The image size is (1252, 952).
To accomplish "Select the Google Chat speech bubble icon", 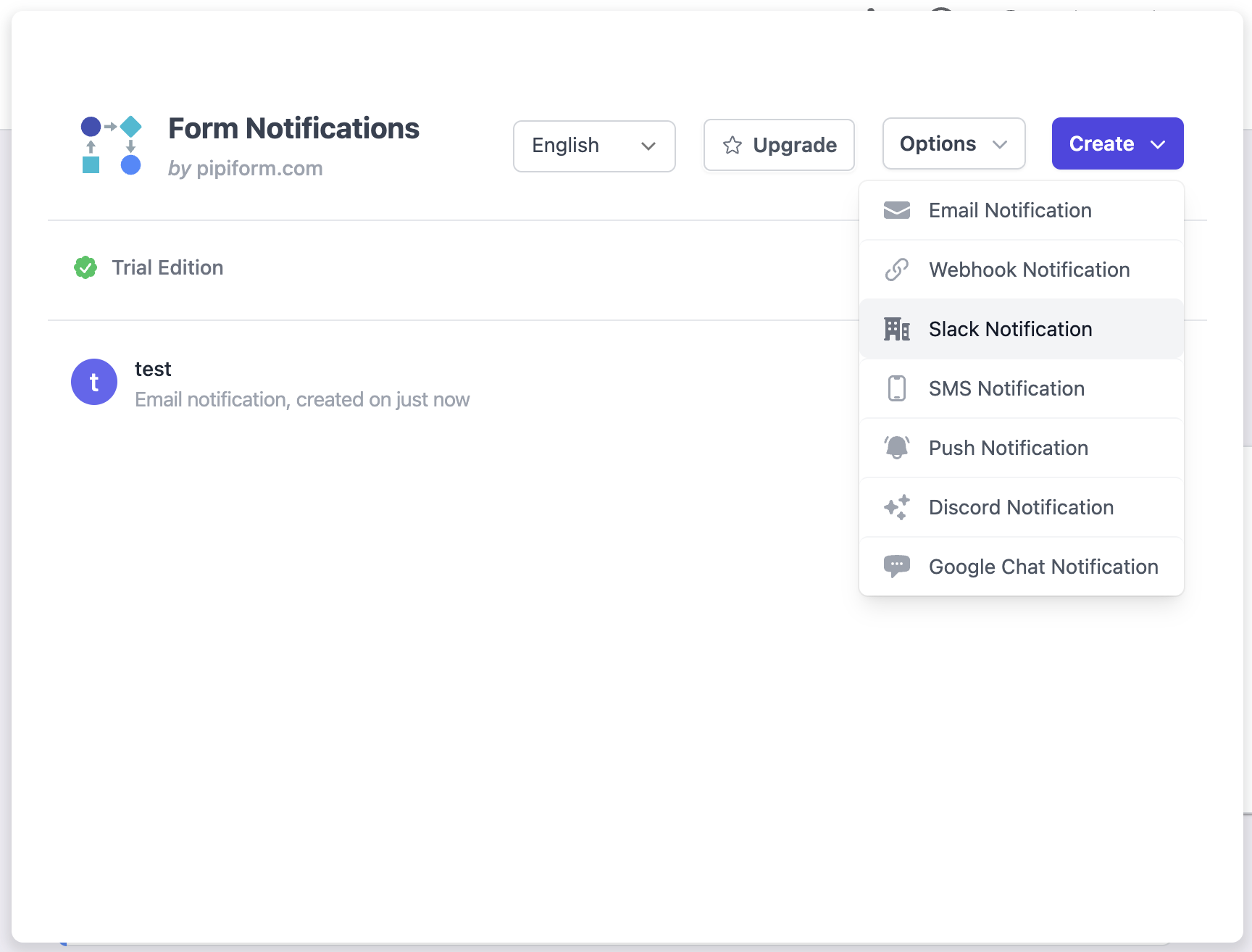I will (896, 566).
